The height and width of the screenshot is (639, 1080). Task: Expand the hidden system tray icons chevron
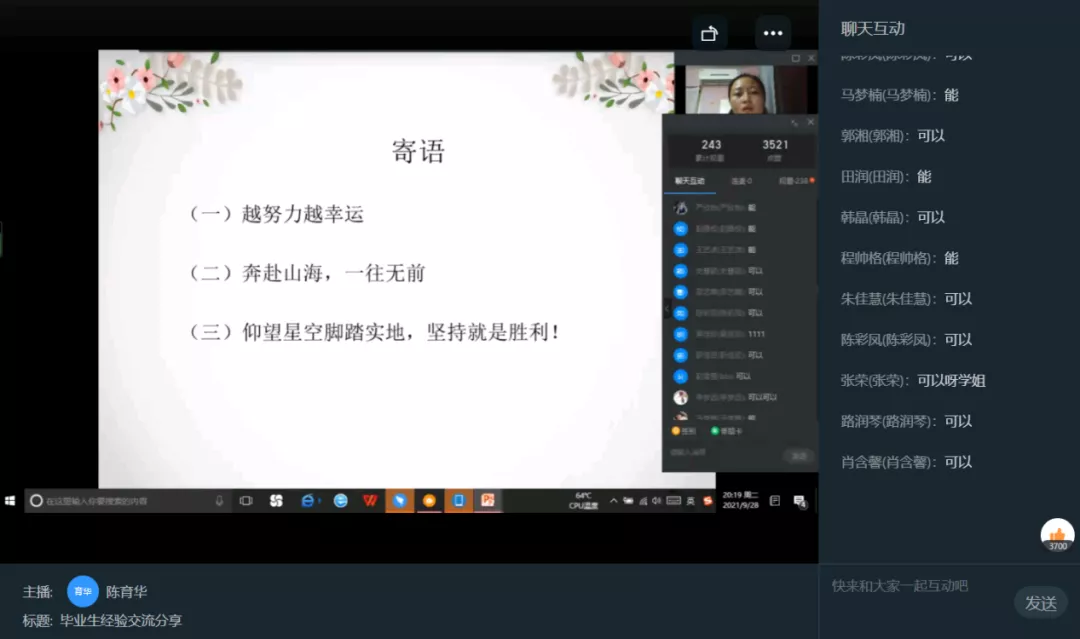613,500
